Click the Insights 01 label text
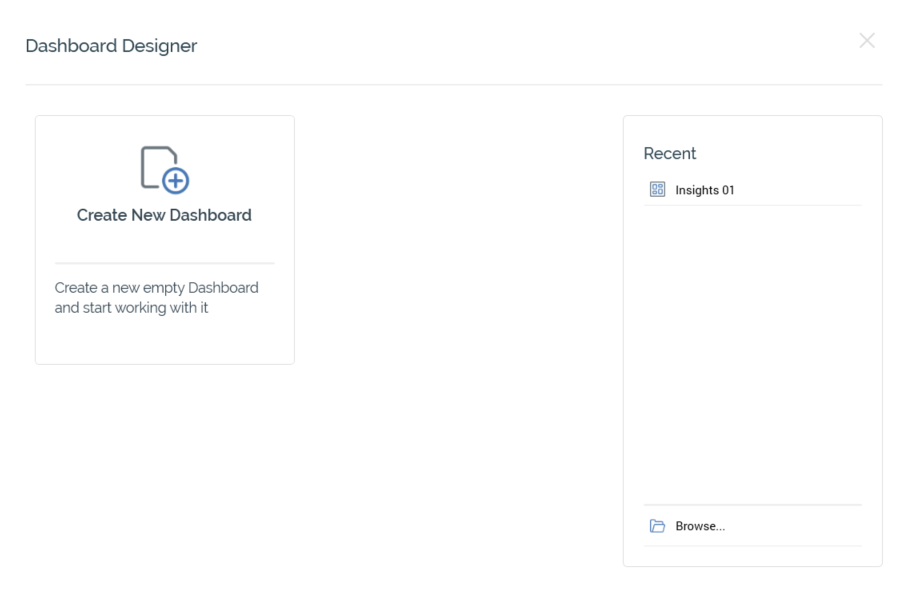Viewport: 910px width, 593px height. tap(705, 190)
